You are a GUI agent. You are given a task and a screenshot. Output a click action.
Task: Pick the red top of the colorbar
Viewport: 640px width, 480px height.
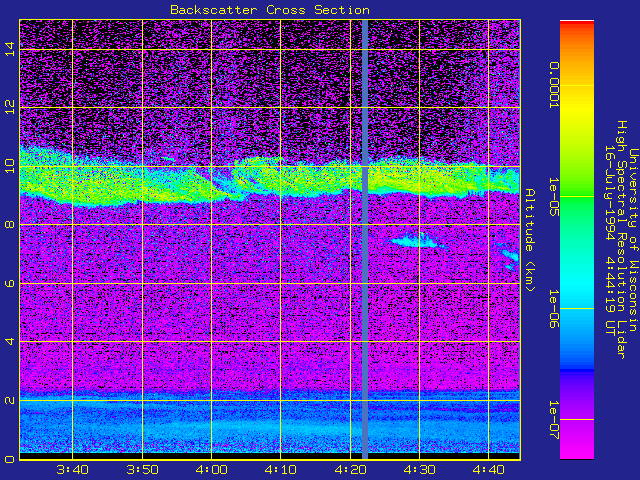pos(577,25)
